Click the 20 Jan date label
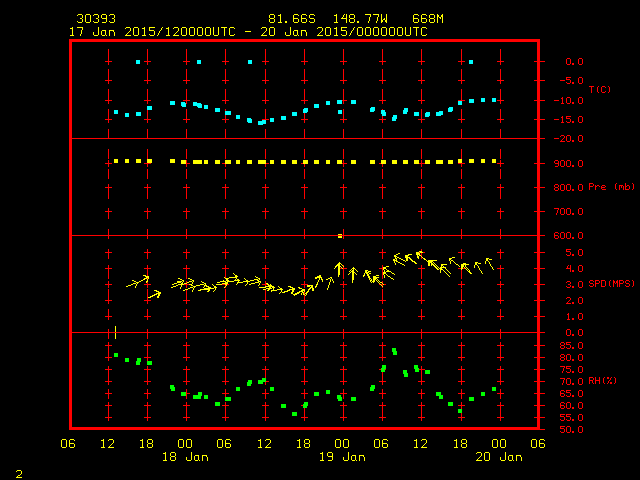Image resolution: width=640 pixels, height=480 pixels. [499, 457]
